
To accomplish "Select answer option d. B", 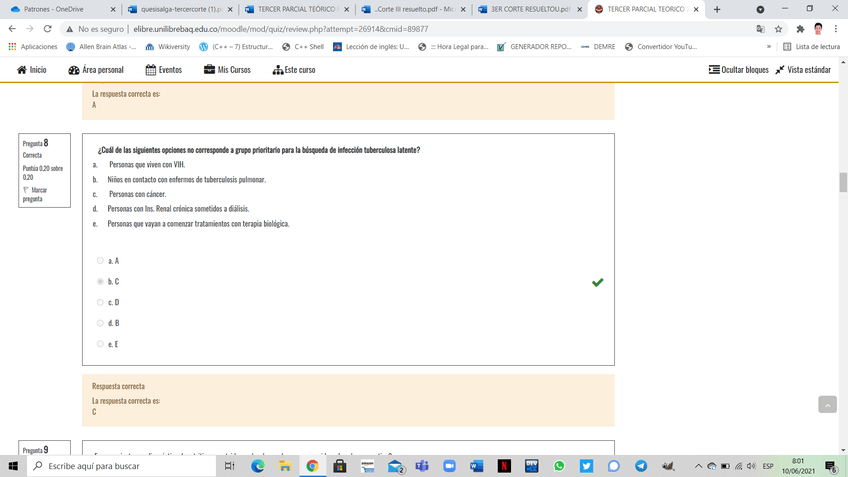I will (100, 323).
